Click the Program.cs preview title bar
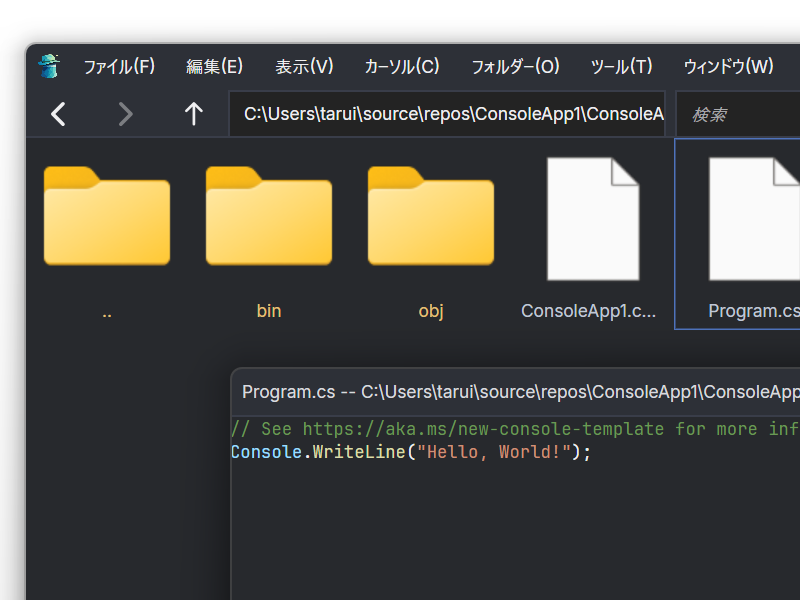Image resolution: width=800 pixels, height=600 pixels. (x=515, y=392)
